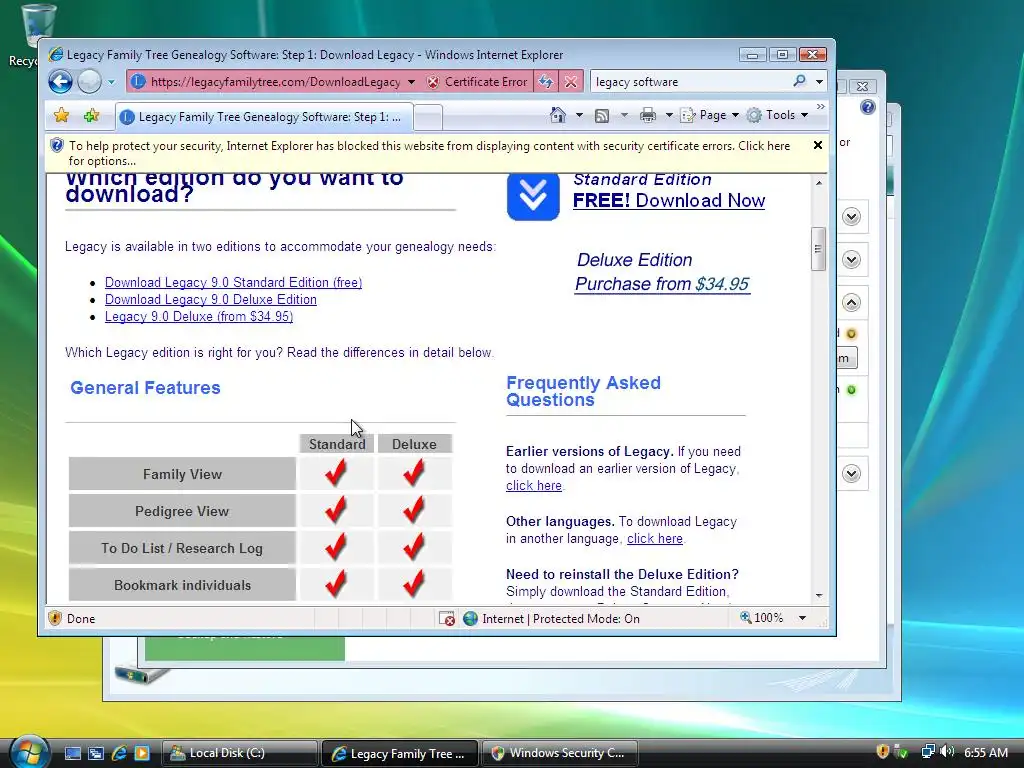Click Show Desktop quick launch icon
This screenshot has height=768, width=1024.
73,753
